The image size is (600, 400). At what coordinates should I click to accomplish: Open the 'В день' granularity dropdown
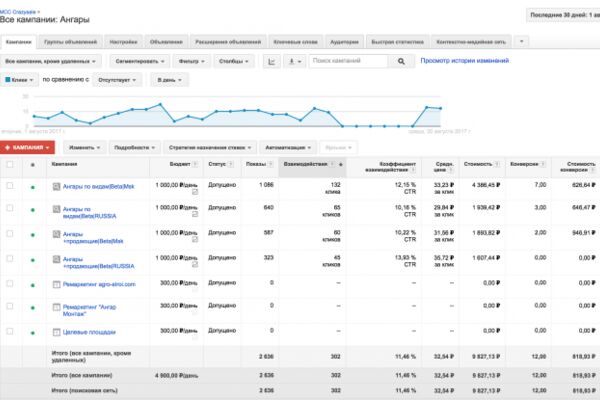click(x=170, y=80)
